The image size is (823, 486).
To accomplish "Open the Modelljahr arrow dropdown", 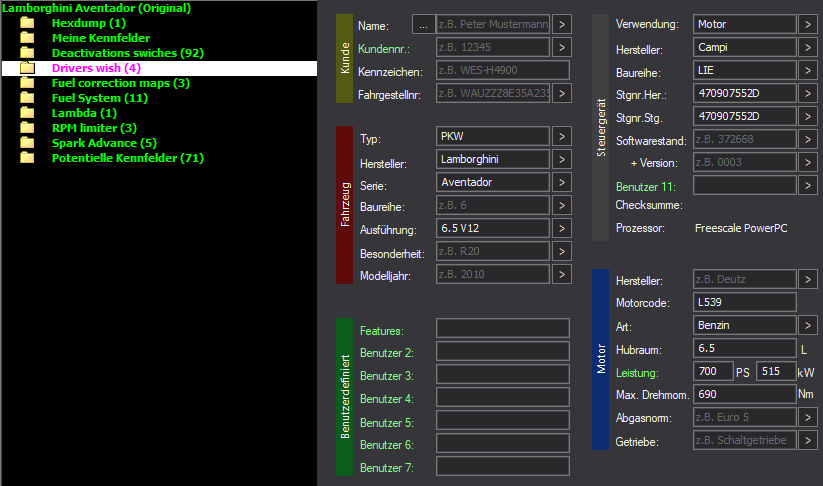I will coord(562,274).
